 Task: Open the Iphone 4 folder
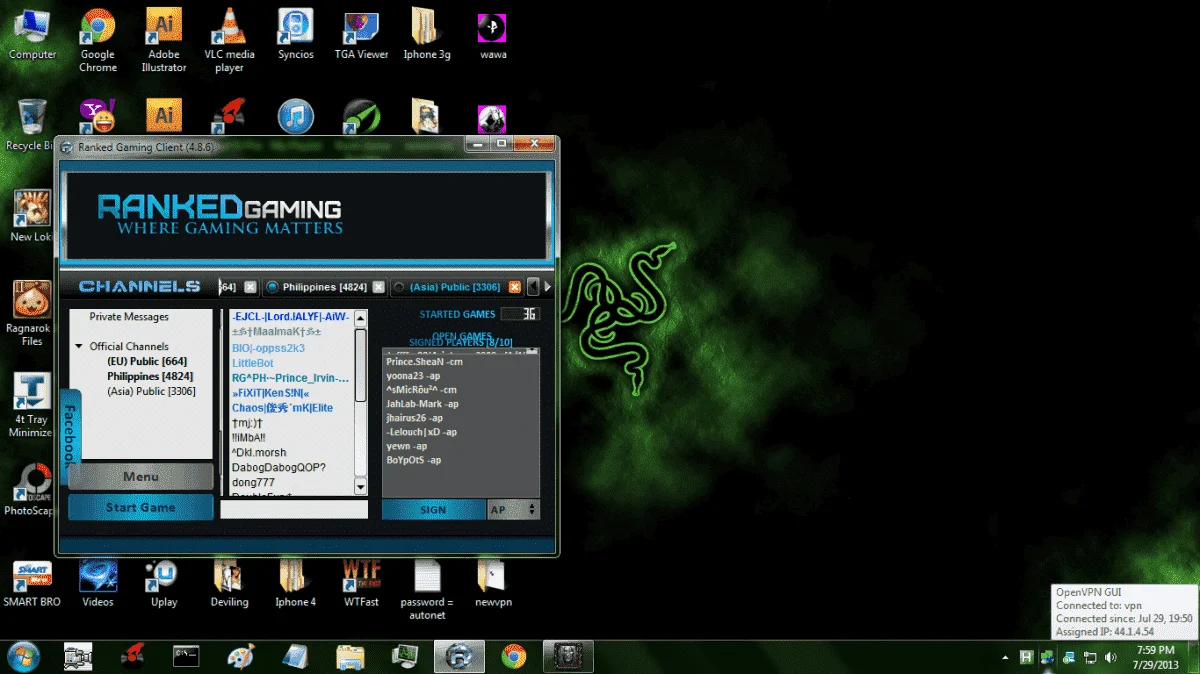pos(295,583)
